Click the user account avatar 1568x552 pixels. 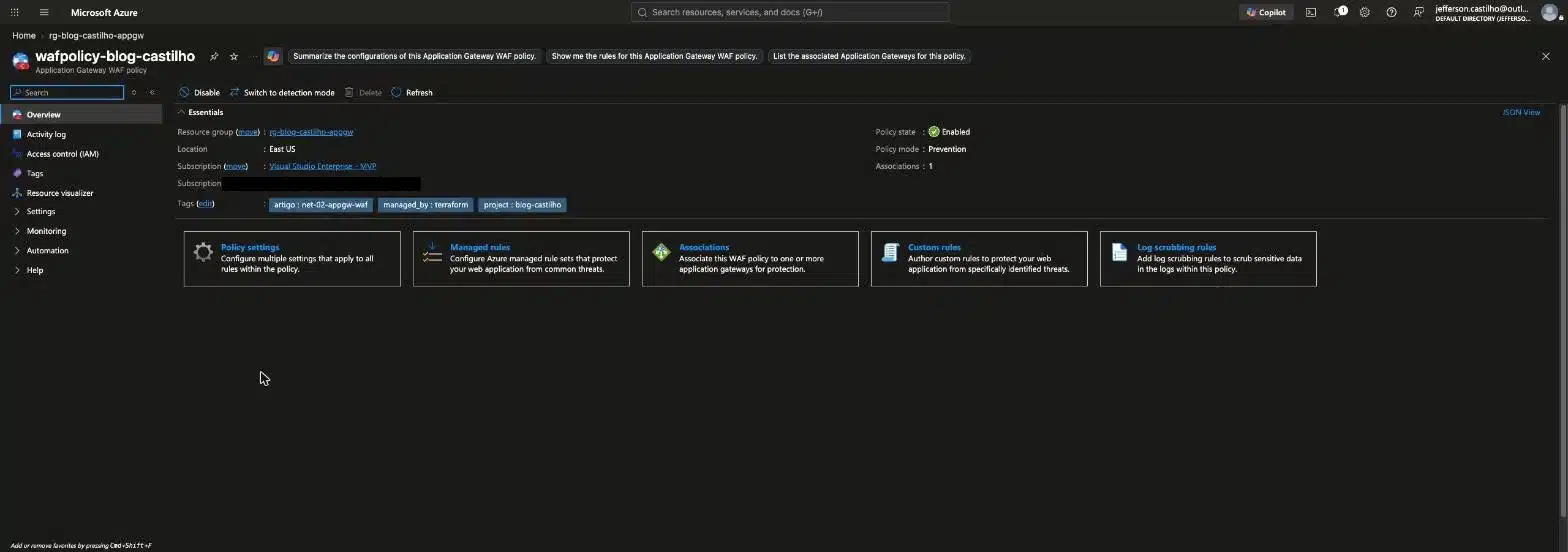pos(1549,12)
